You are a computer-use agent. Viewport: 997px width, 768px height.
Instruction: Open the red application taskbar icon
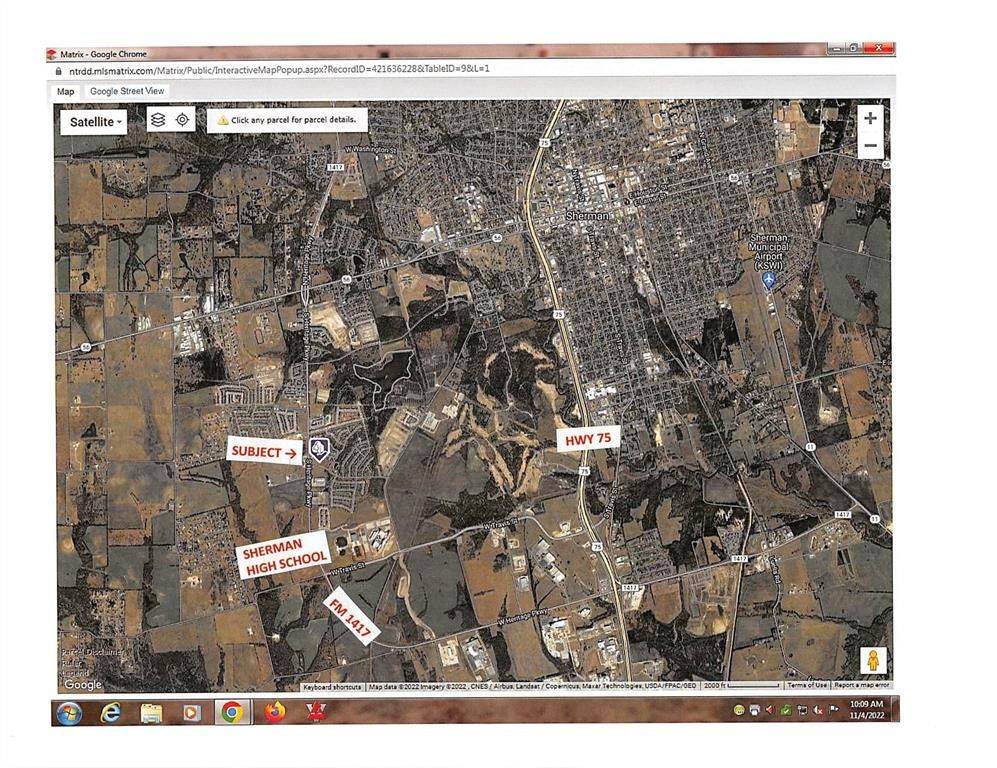[x=315, y=712]
